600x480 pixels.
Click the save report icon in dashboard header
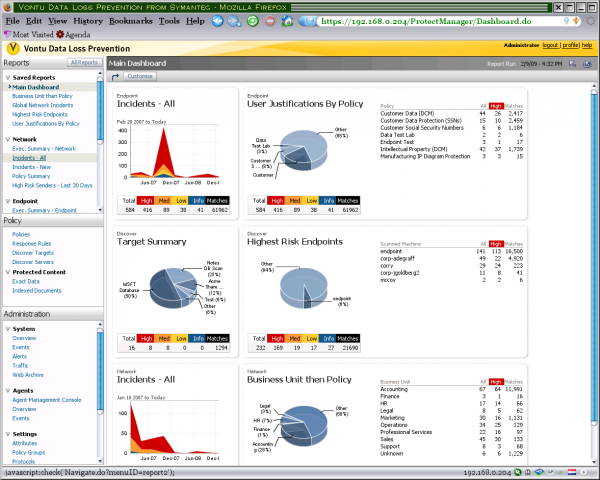(587, 64)
